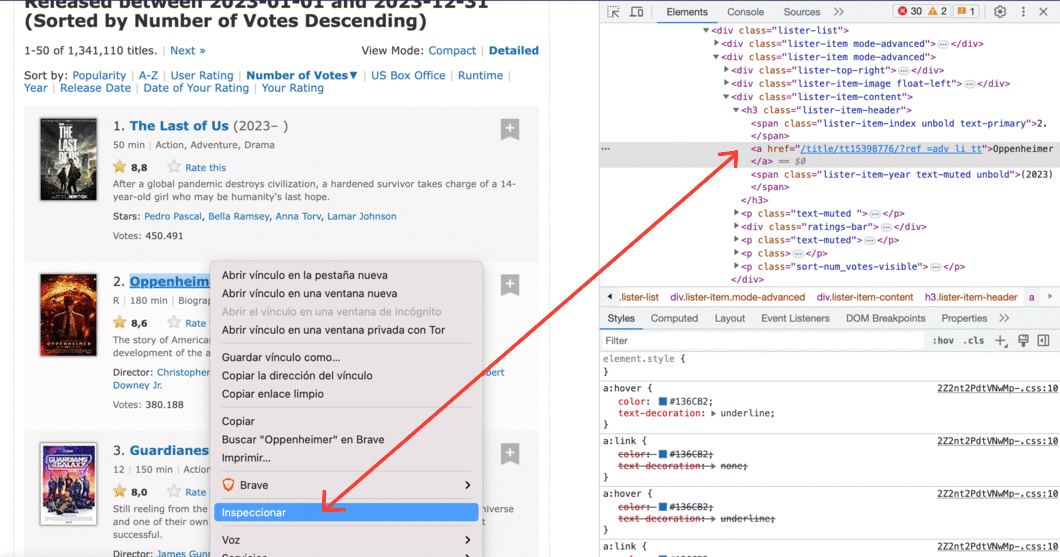Toggle the .cls class editor
The height and width of the screenshot is (557, 1060).
[x=973, y=341]
